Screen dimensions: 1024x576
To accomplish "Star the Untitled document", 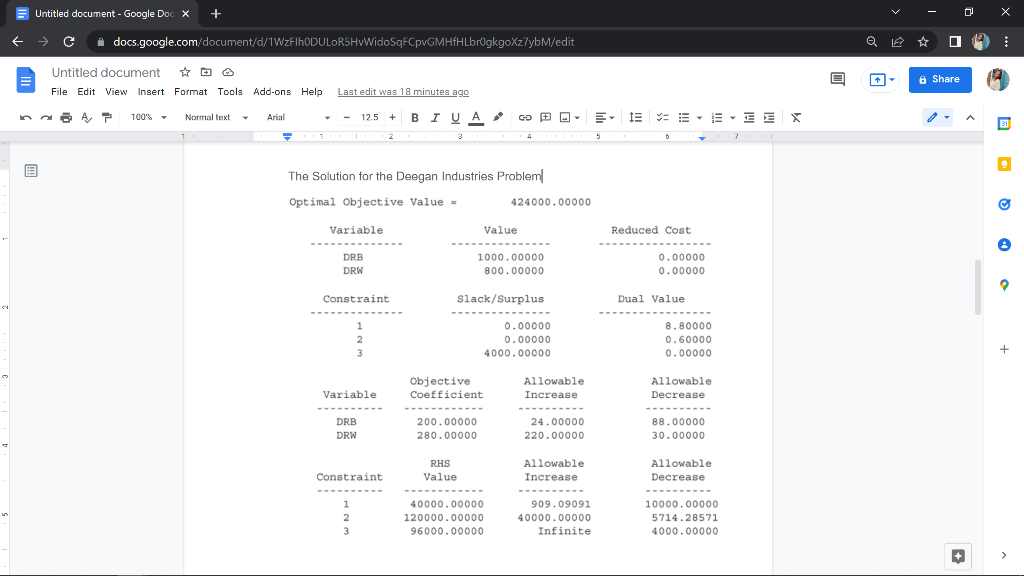I will tap(185, 72).
